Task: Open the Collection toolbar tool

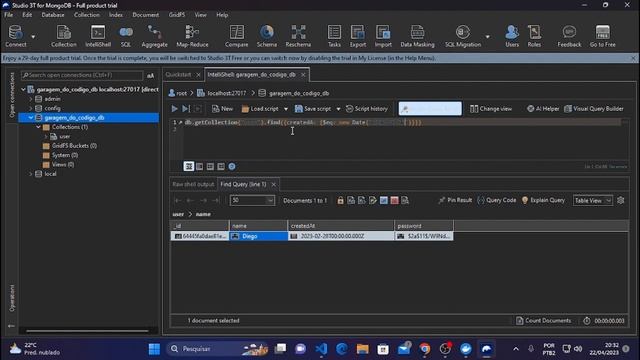Action: (64, 36)
